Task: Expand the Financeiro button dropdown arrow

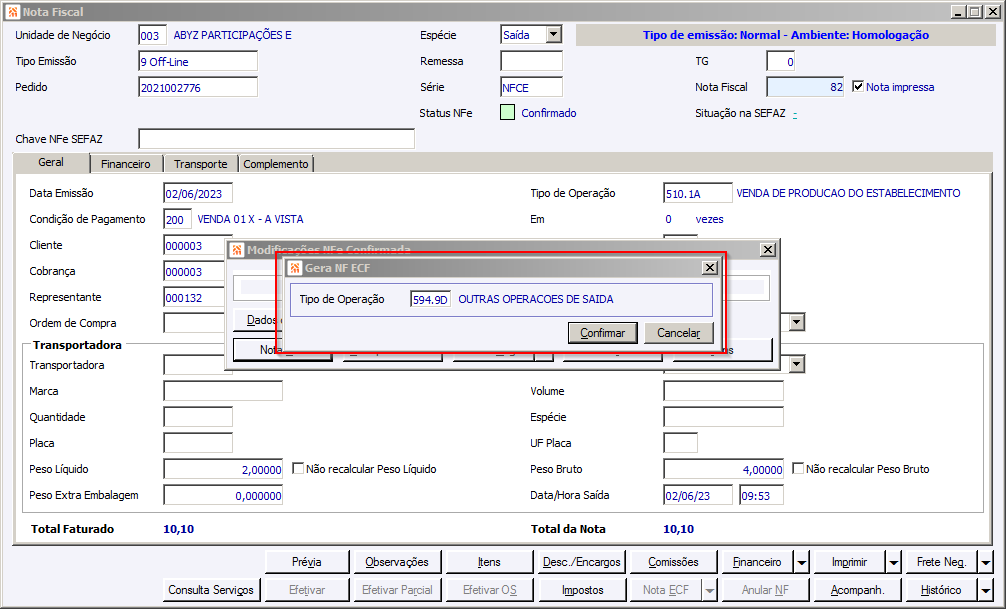Action: (x=801, y=562)
